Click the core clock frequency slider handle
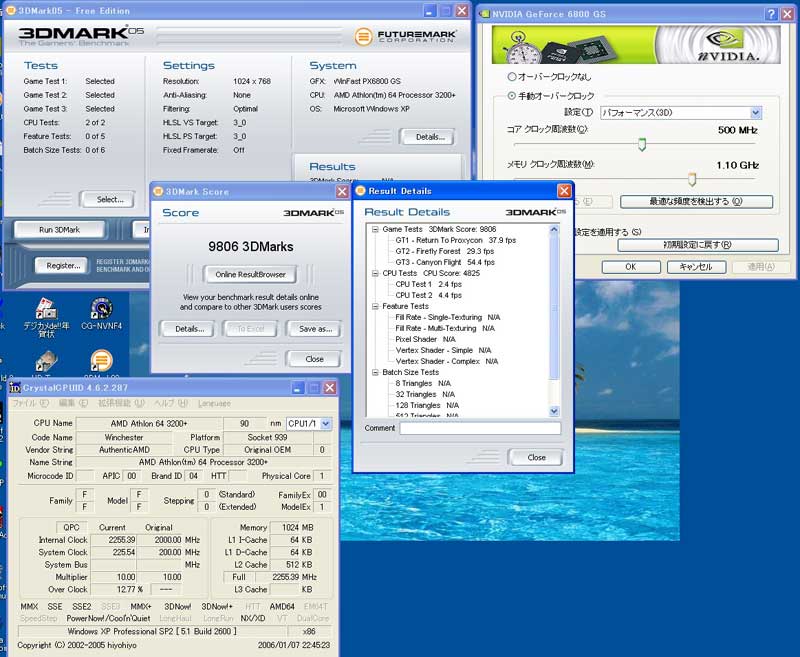 [642, 144]
